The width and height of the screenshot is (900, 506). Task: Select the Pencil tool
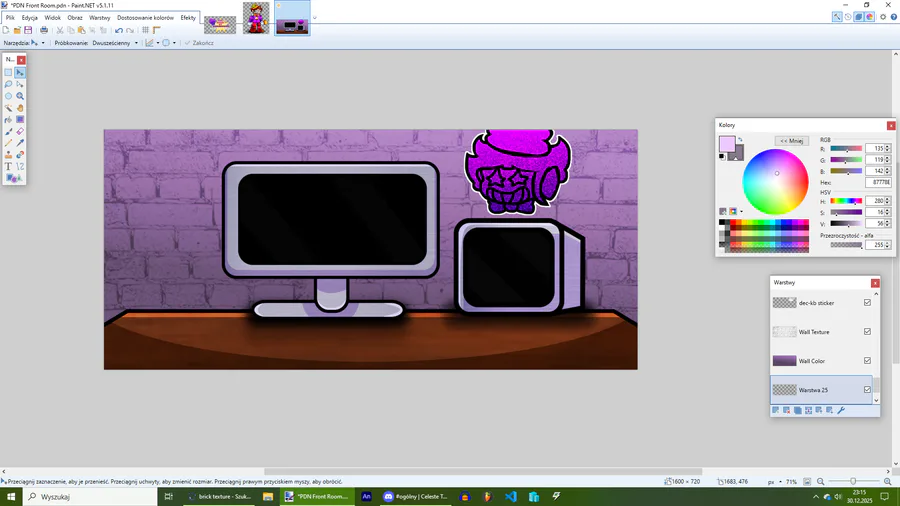(x=8, y=143)
